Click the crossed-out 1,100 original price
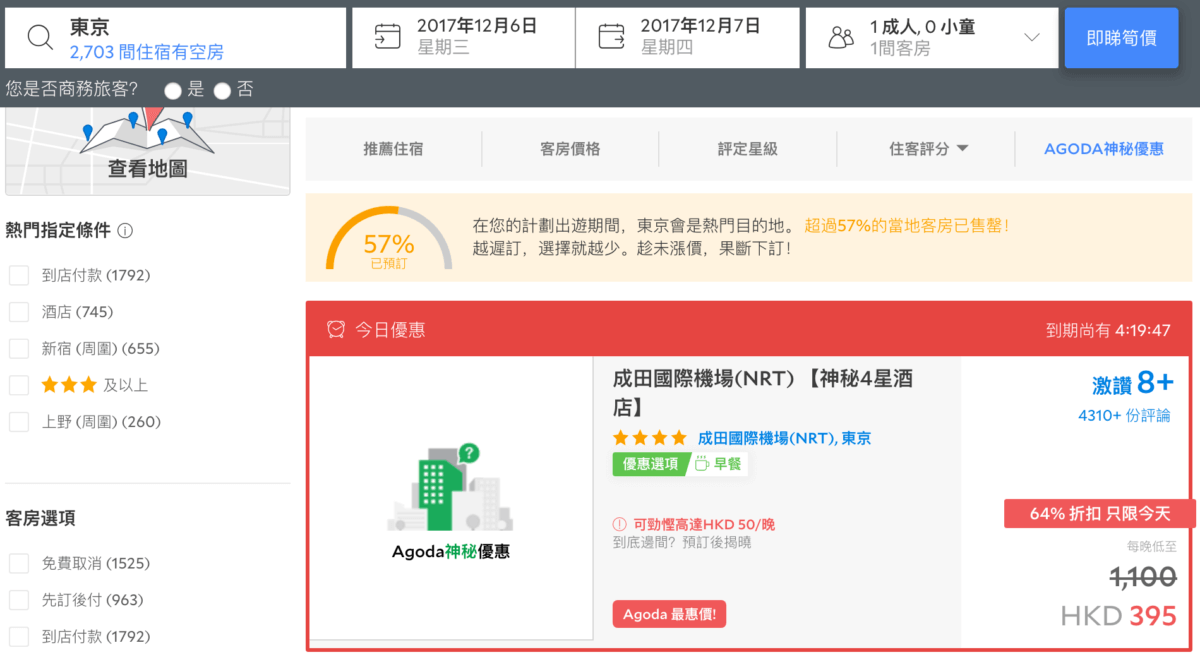Image resolution: width=1200 pixels, height=662 pixels. click(1144, 576)
